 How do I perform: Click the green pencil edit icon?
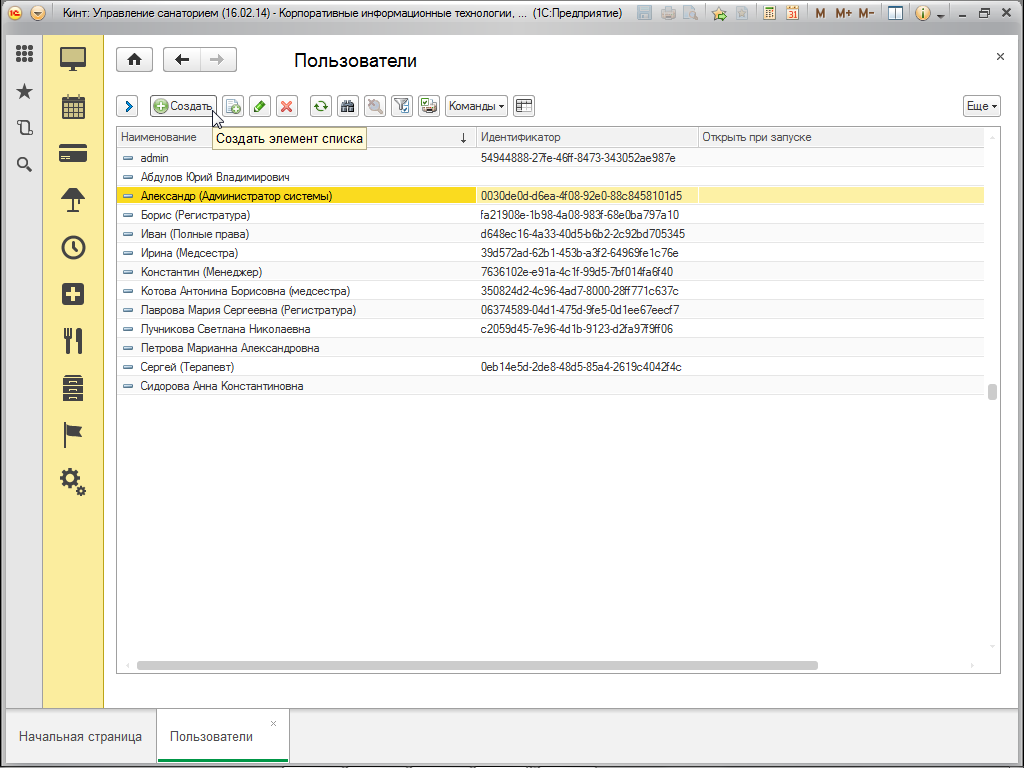[259, 106]
